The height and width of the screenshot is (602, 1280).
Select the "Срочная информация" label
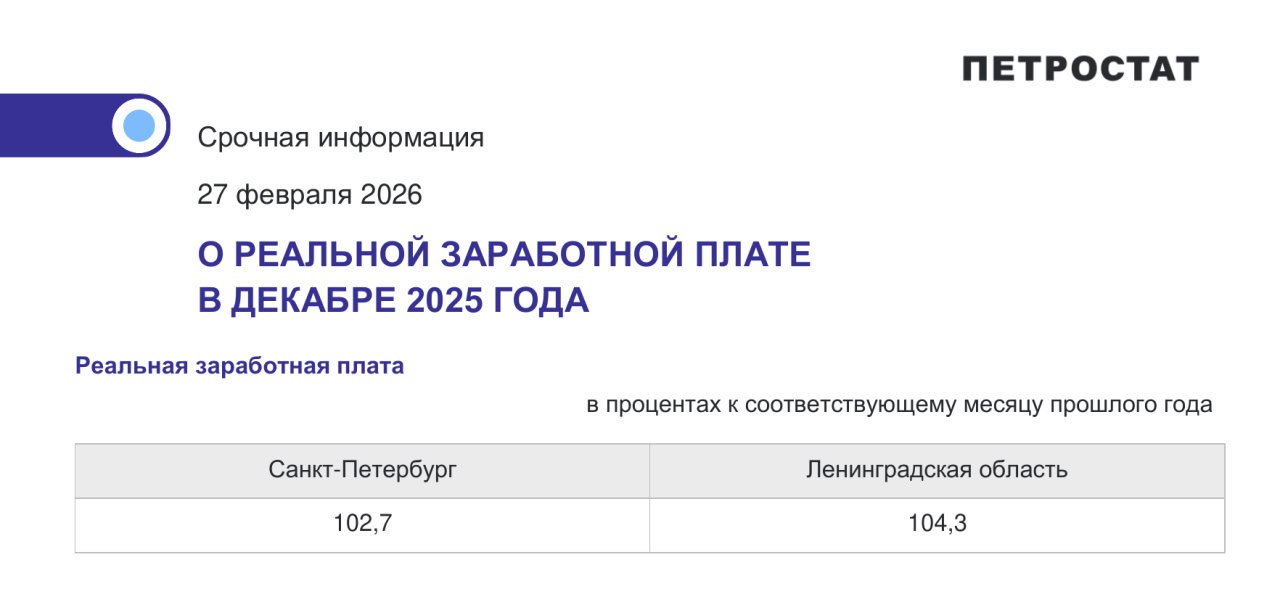pos(340,138)
